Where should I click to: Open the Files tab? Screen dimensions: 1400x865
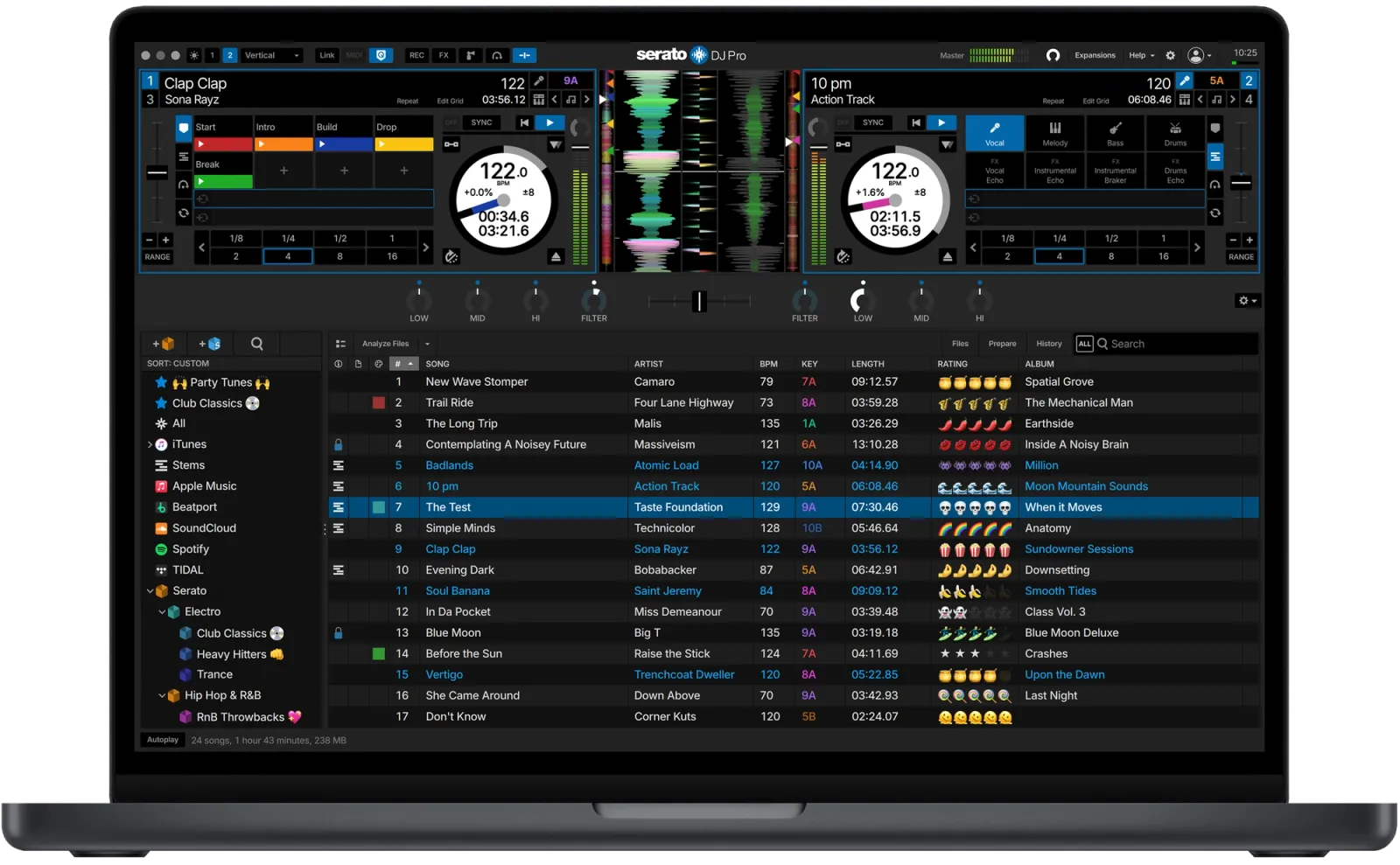pos(960,345)
